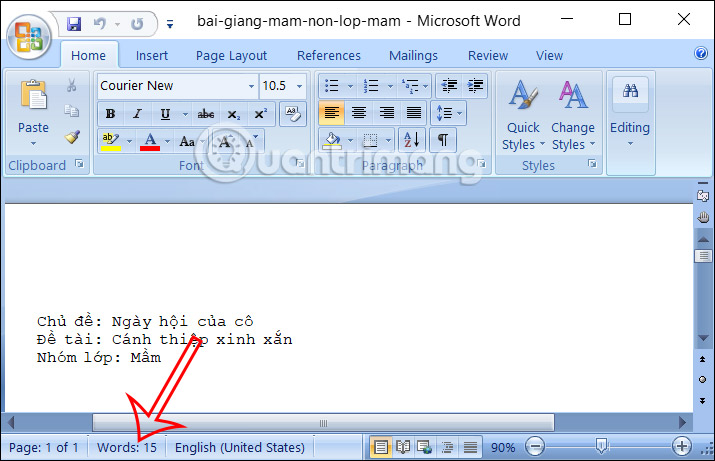
Task: Sort text with the A-Z icon
Action: coord(412,140)
